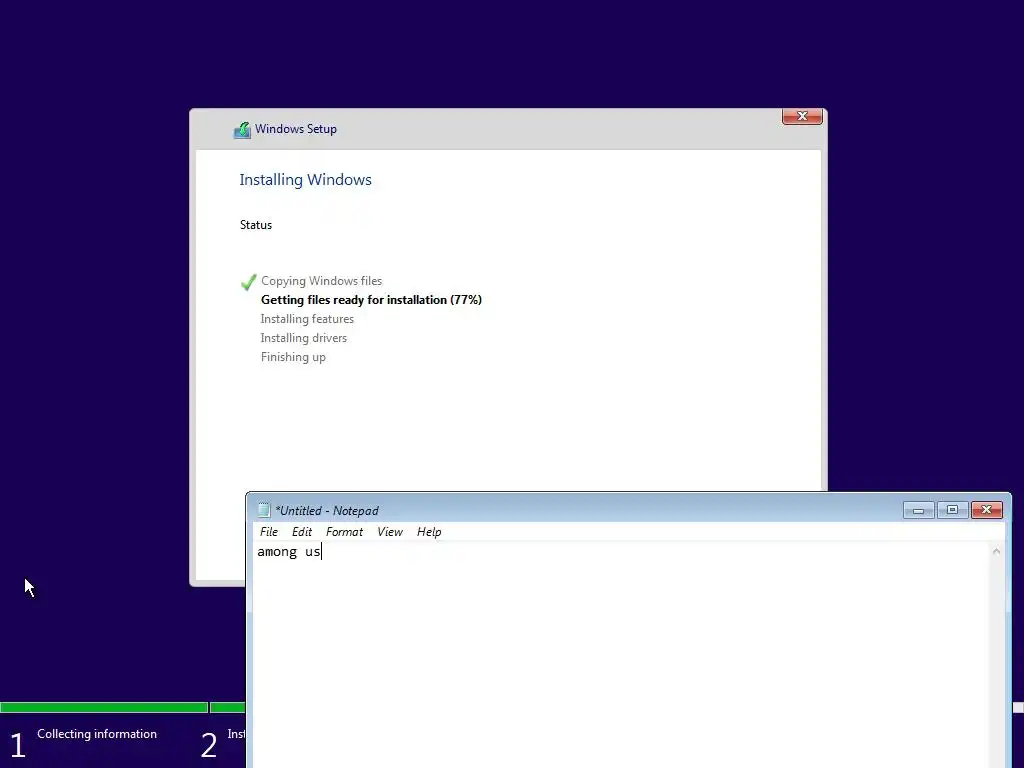1024x768 pixels.
Task: Click the 'Status' label in Windows Setup
Action: [255, 225]
